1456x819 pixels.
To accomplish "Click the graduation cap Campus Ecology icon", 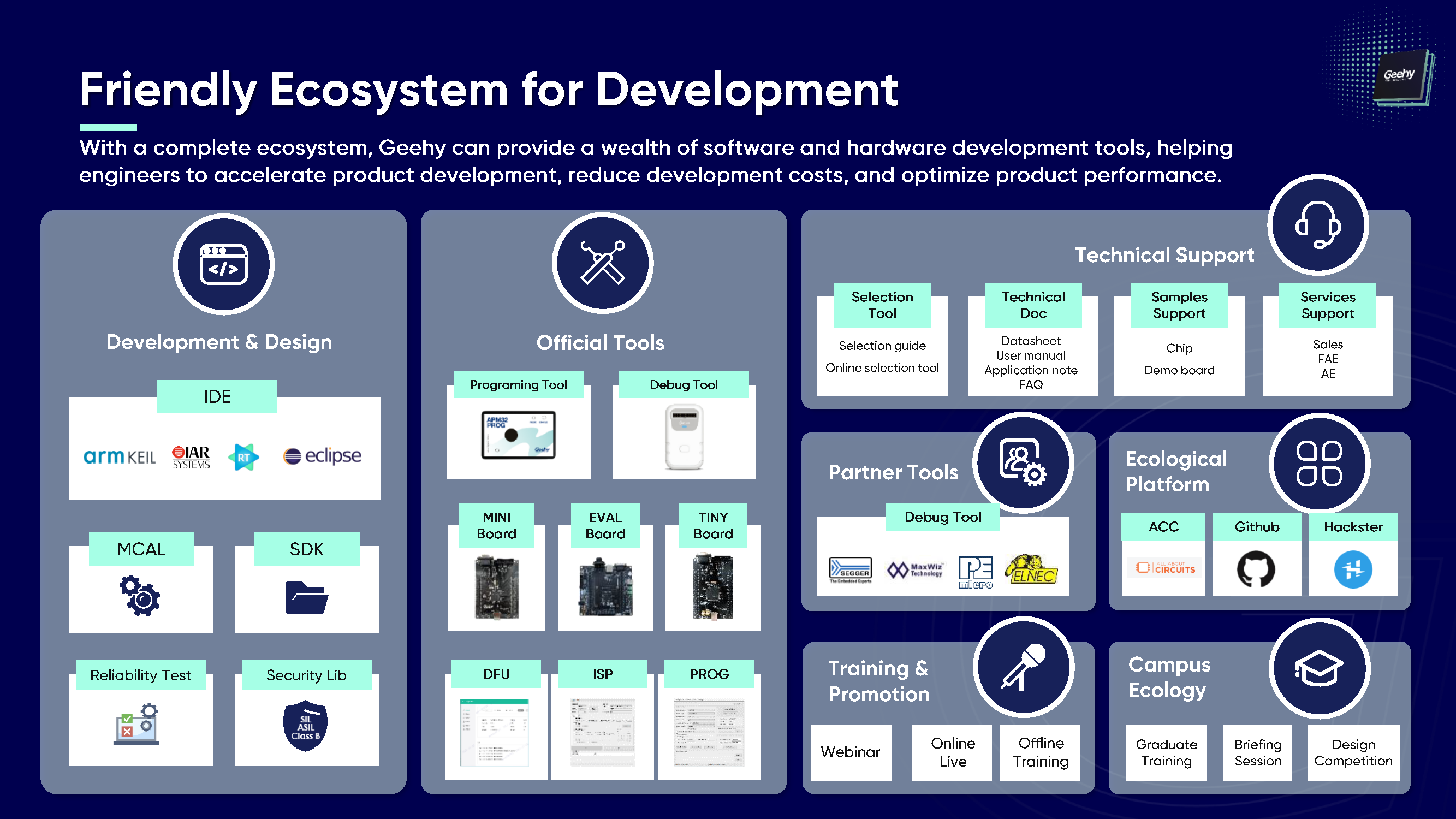I will pos(1318,668).
